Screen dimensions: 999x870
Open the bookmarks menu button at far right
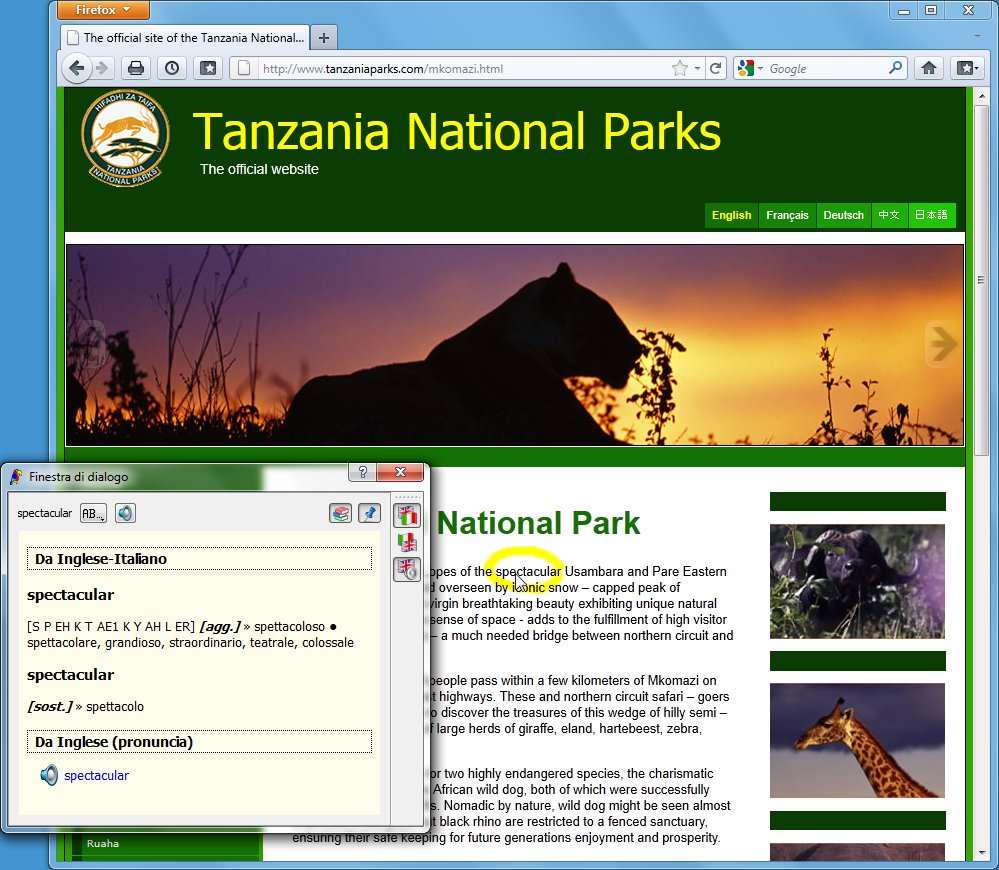click(x=967, y=68)
